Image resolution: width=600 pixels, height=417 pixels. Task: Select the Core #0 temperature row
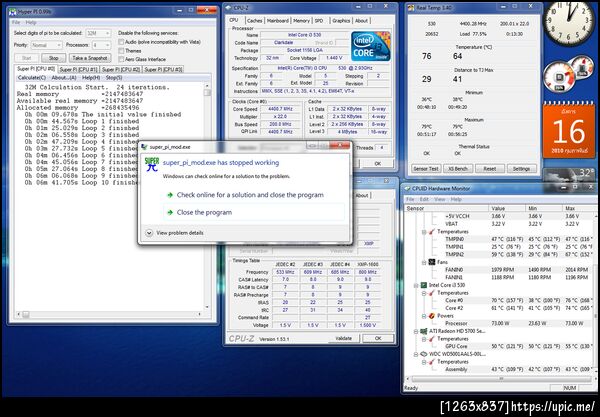[499, 300]
